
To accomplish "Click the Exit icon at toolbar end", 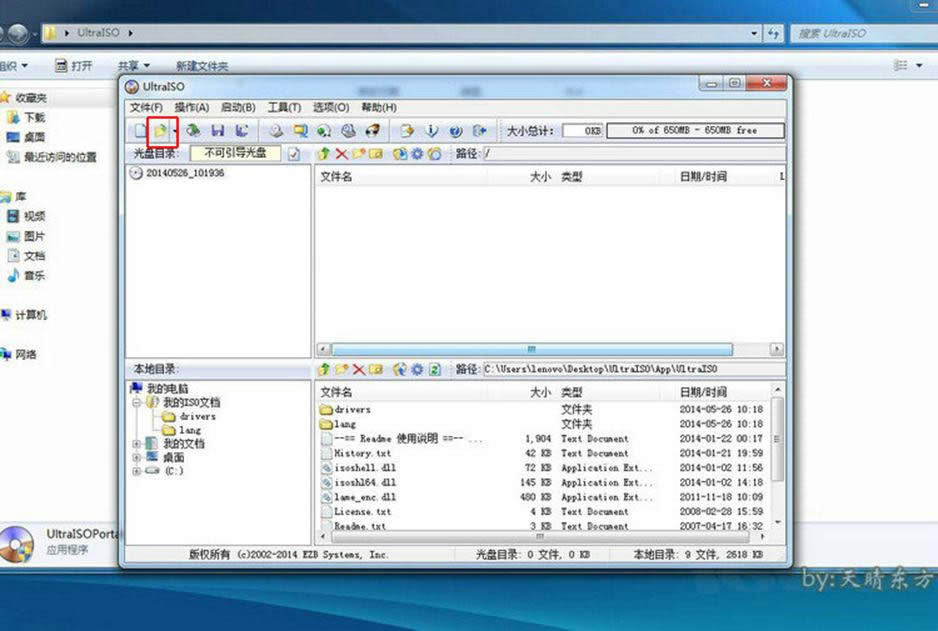I will pyautogui.click(x=480, y=131).
